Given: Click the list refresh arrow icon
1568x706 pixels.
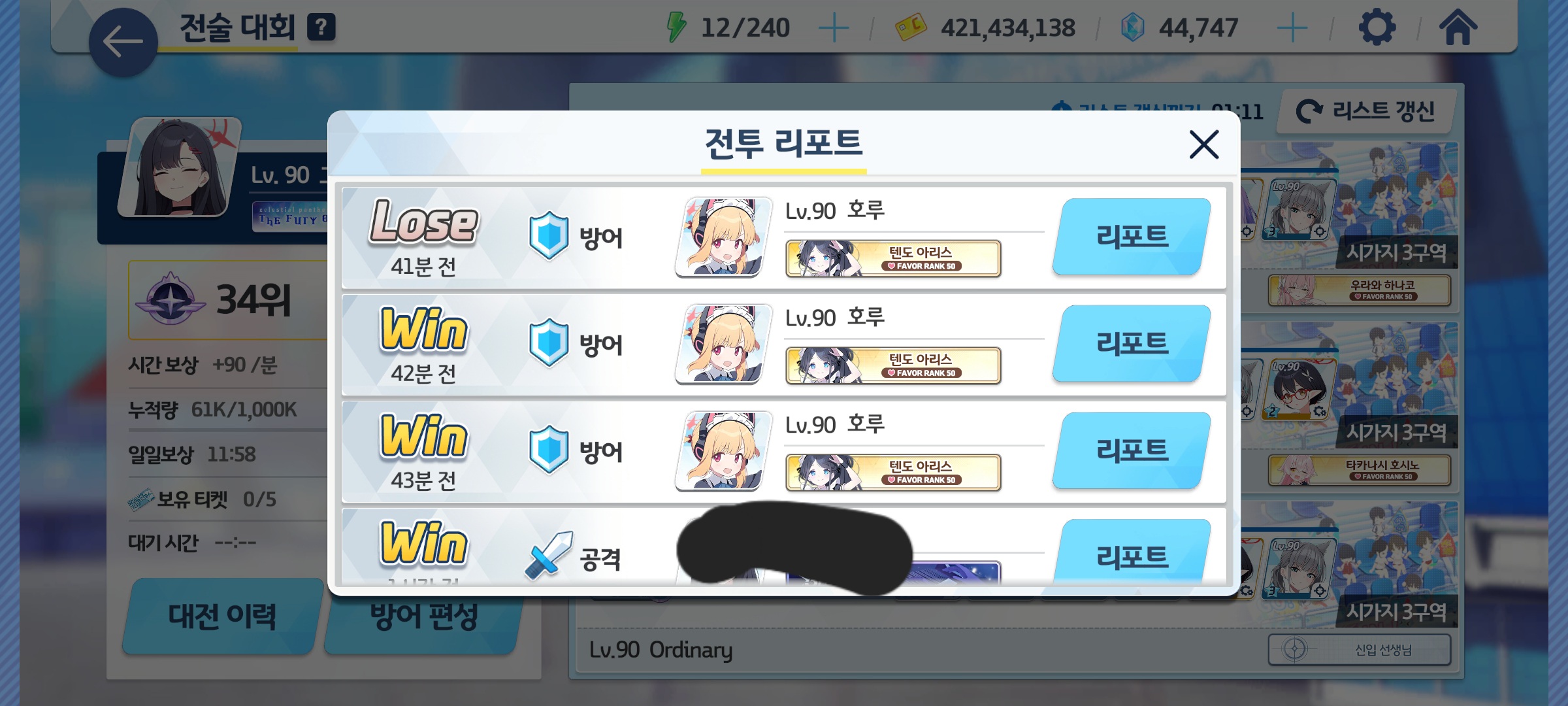Looking at the screenshot, I should (1309, 111).
